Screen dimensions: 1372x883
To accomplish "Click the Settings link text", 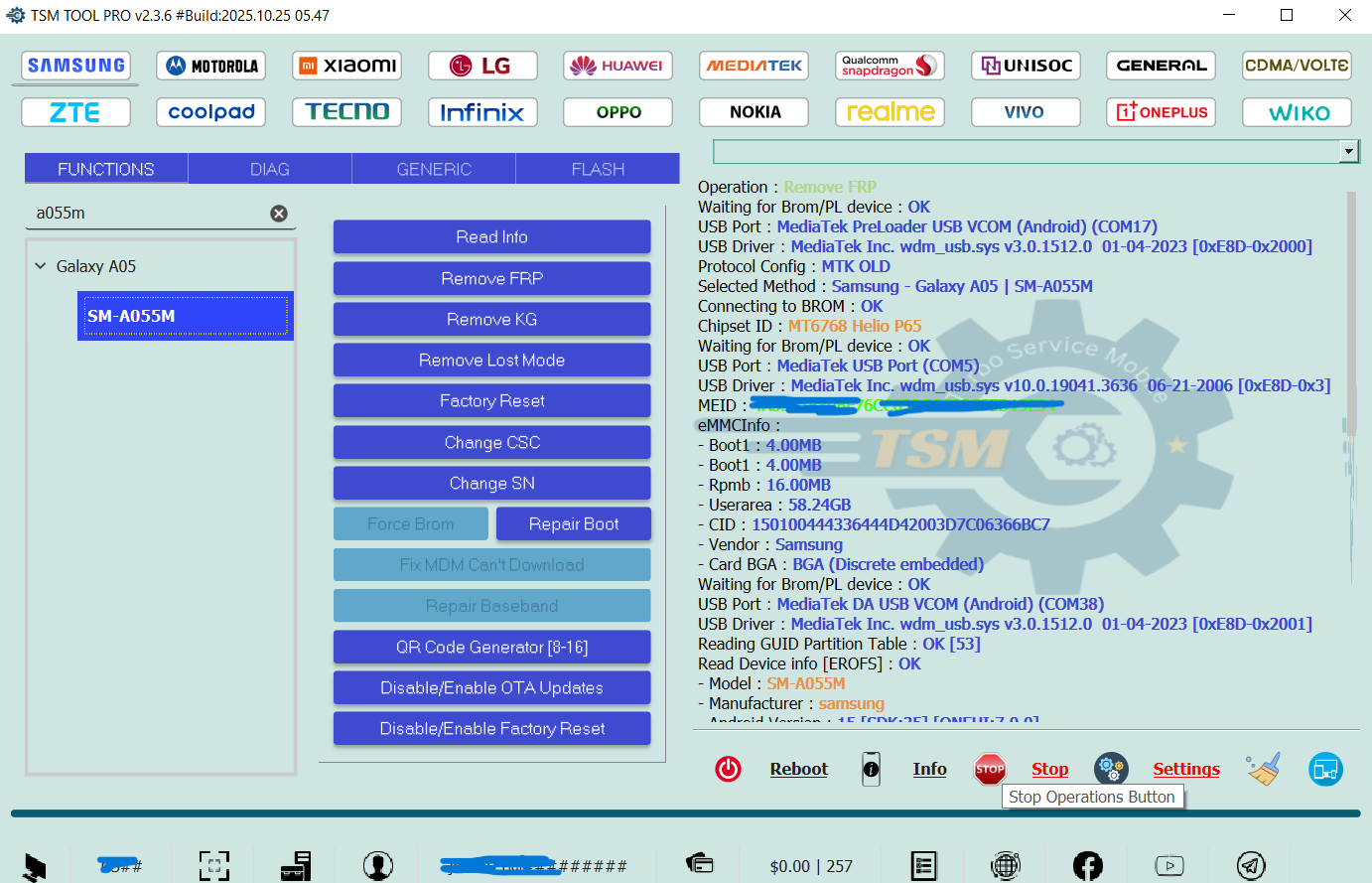I will [x=1185, y=769].
